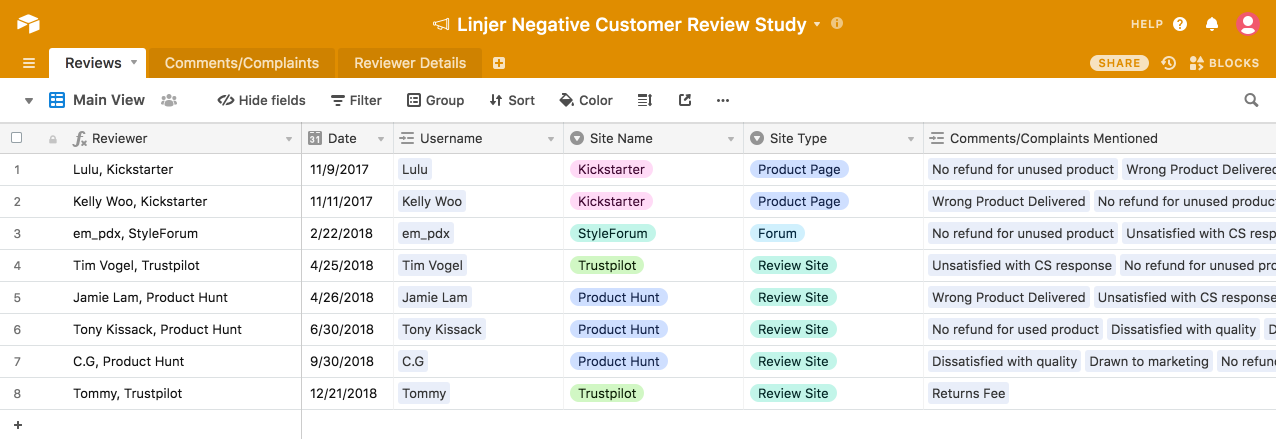
Task: Select 'Forum' site type chip
Action: click(777, 233)
